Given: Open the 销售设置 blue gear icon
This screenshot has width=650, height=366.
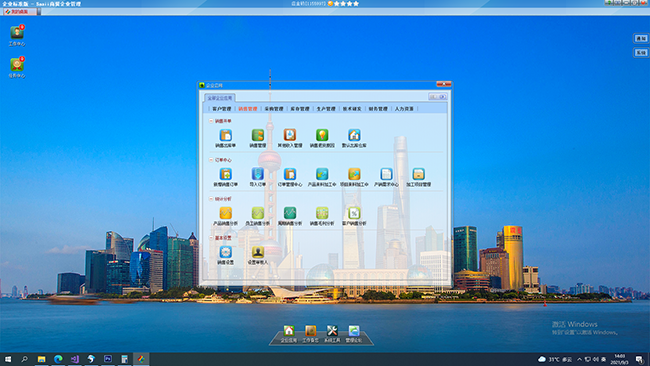Looking at the screenshot, I should [x=226, y=252].
